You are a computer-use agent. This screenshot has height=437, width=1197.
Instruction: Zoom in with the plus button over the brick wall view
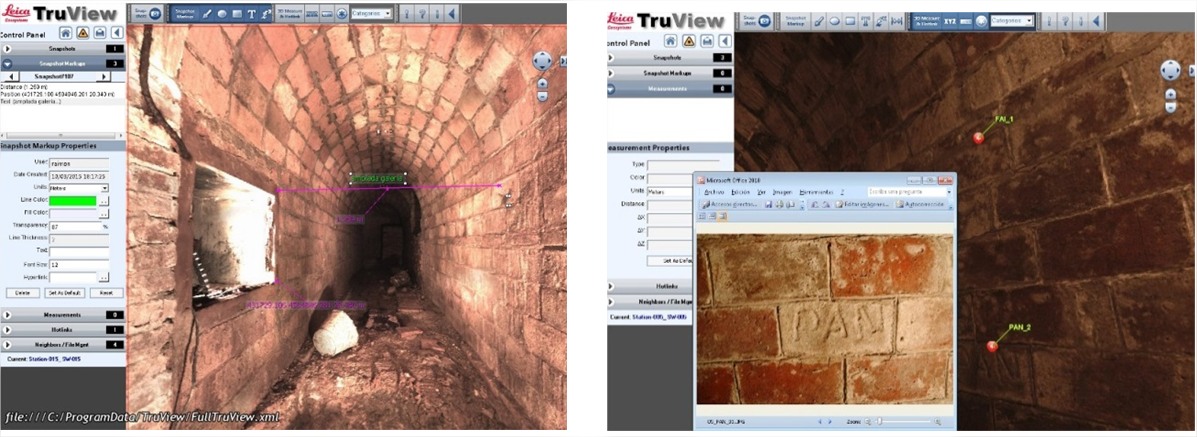tap(1170, 93)
